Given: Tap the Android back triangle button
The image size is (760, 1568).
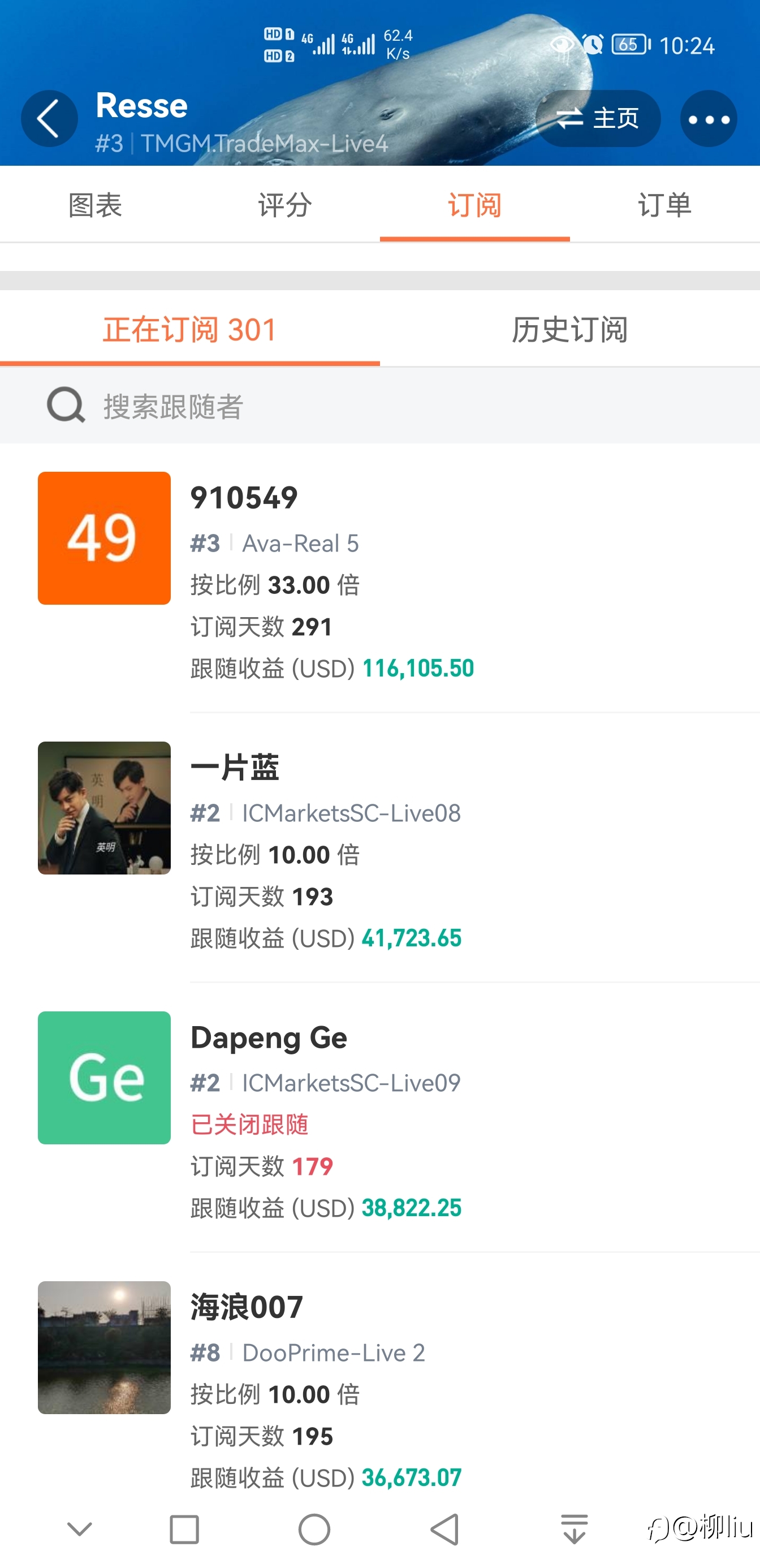Looking at the screenshot, I should pyautogui.click(x=444, y=1530).
